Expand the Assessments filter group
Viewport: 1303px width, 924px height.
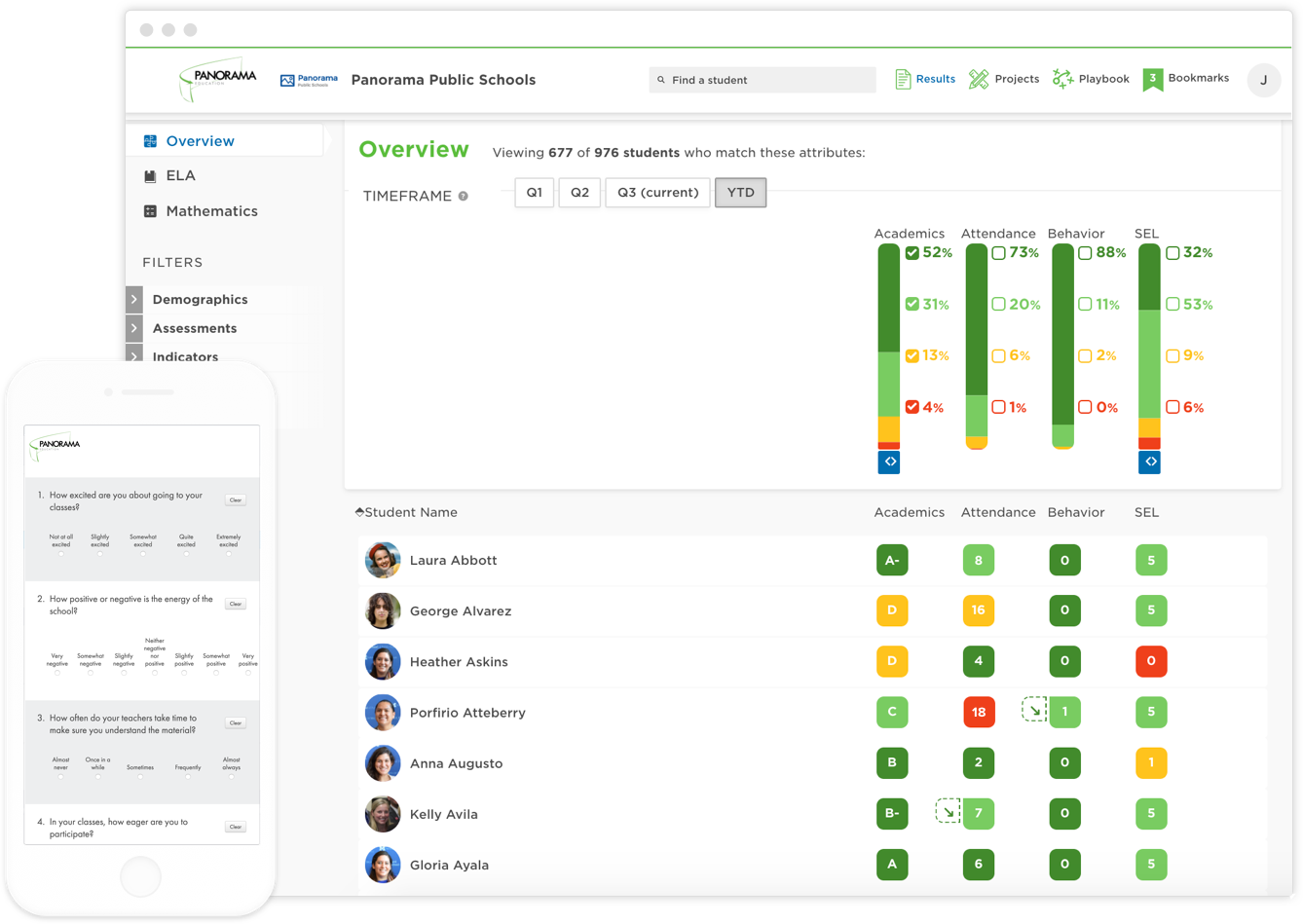tap(195, 328)
